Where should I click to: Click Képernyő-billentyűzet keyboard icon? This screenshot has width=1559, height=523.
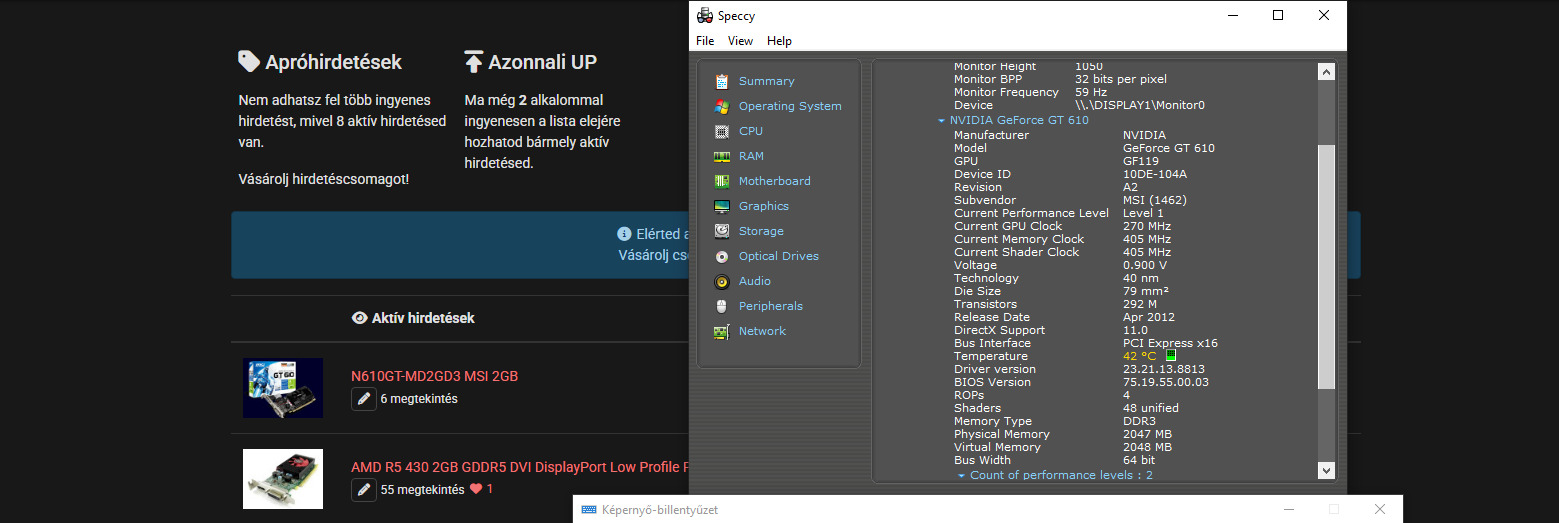tap(589, 509)
